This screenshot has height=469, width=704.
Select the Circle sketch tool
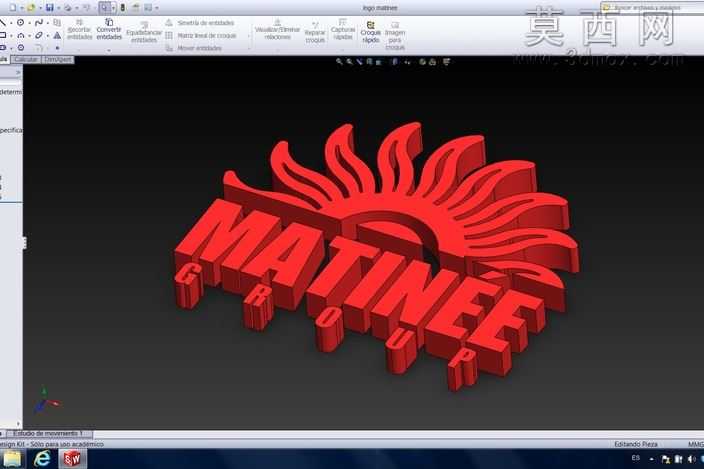click(x=21, y=22)
